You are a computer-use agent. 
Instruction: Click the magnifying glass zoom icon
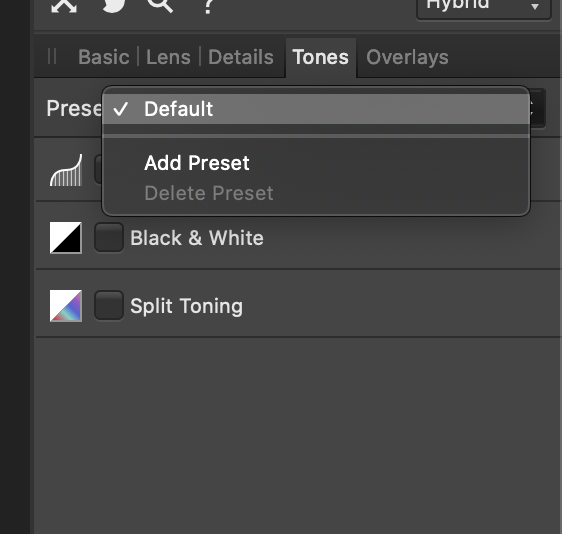pos(160,5)
